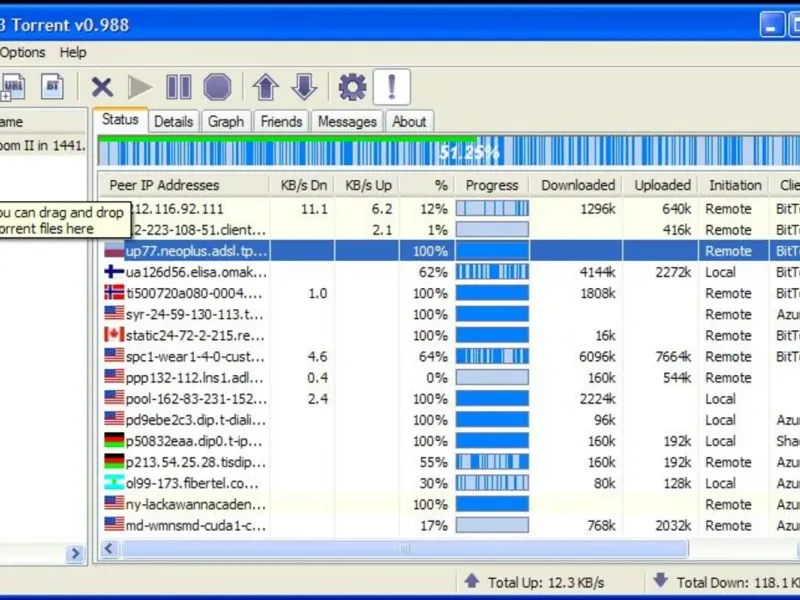Screen dimensions: 800x600
Task: Open settings via the gear icon
Action: tap(352, 87)
